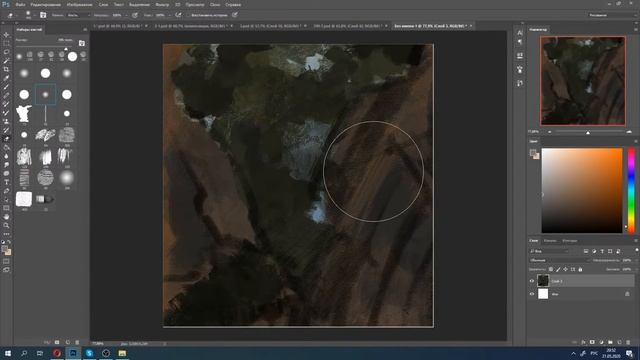Create a new adjustment layer
640x360 pixels.
[x=601, y=342]
